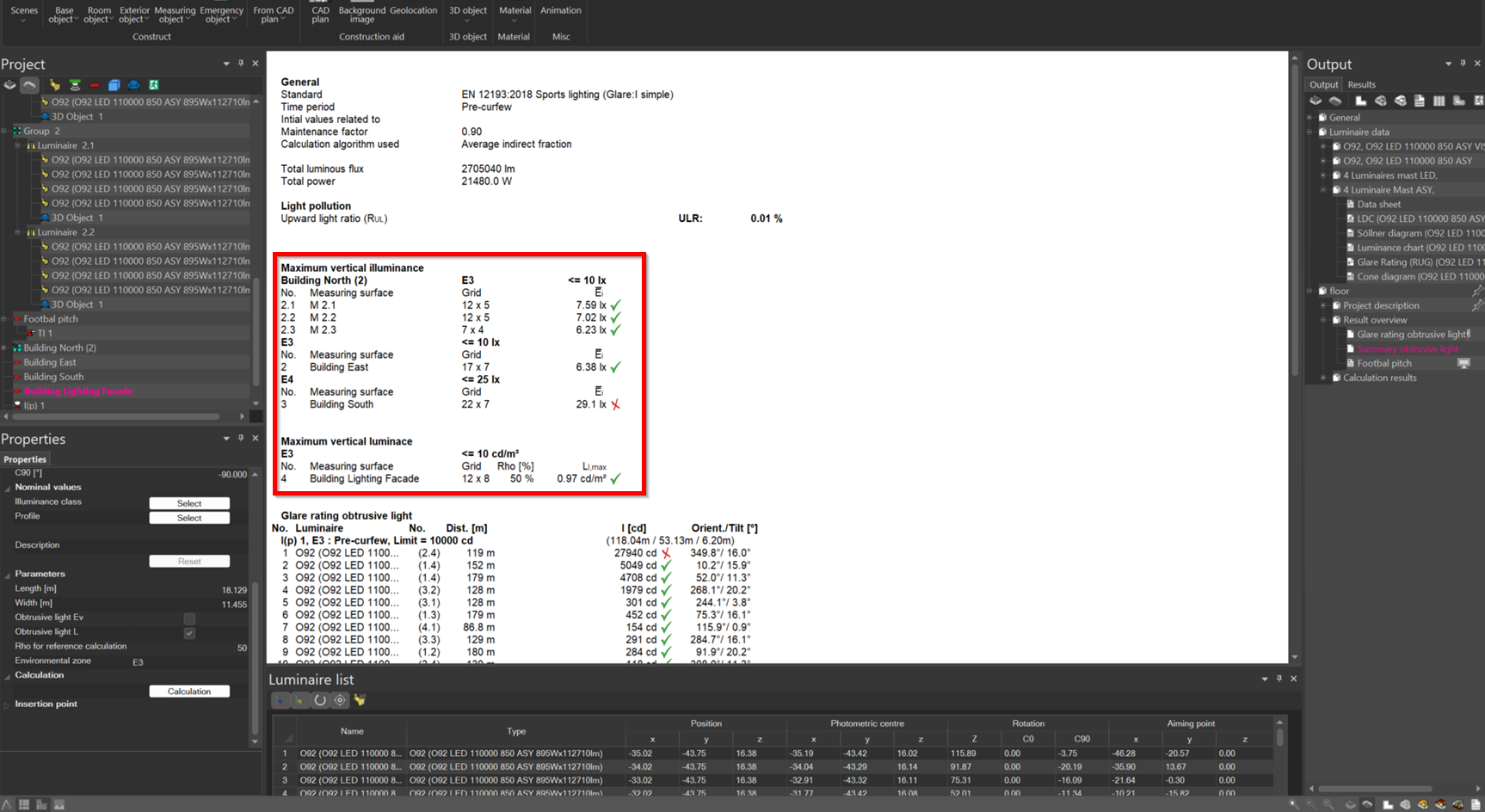Image resolution: width=1485 pixels, height=812 pixels.
Task: Open the Scenes menu
Action: click(x=23, y=12)
